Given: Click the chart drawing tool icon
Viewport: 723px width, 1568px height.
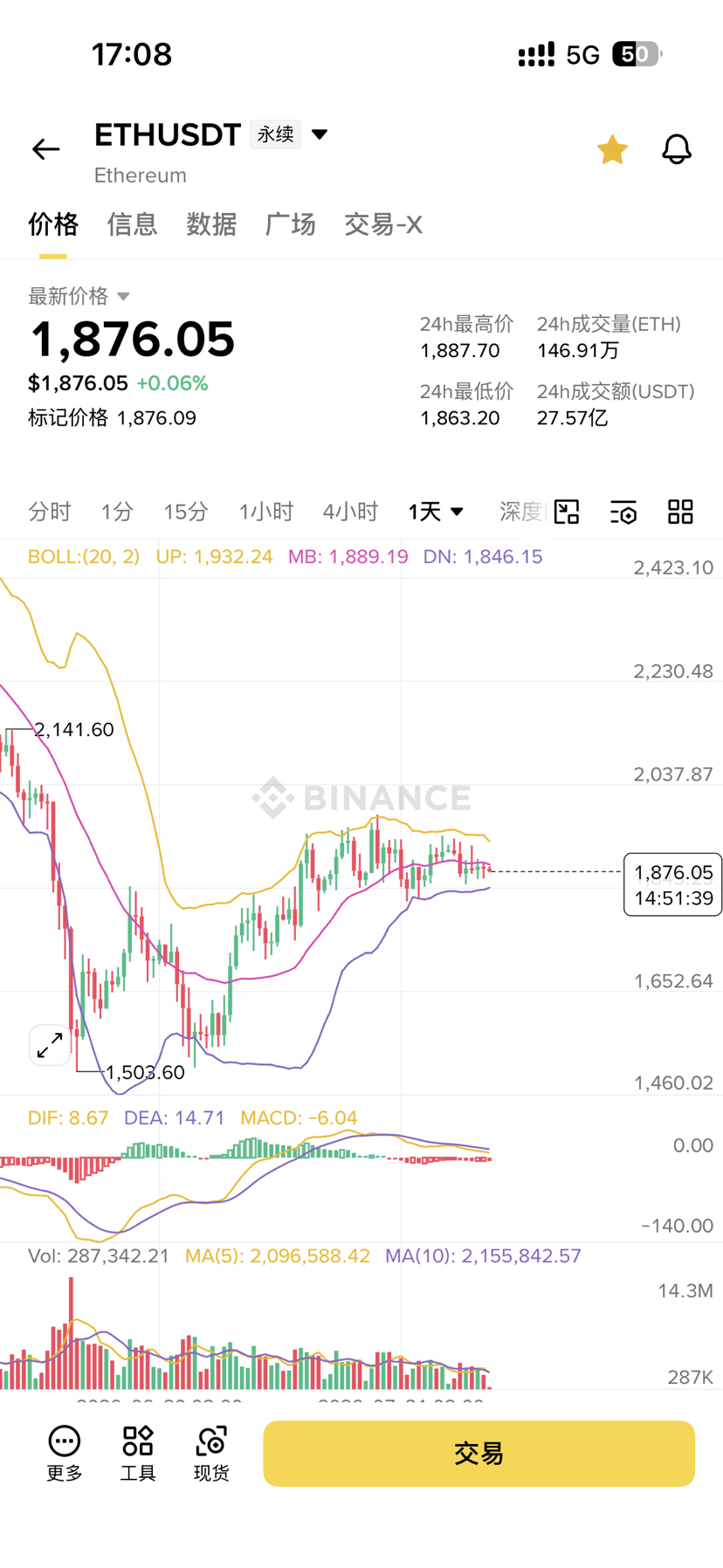Looking at the screenshot, I should 567,512.
